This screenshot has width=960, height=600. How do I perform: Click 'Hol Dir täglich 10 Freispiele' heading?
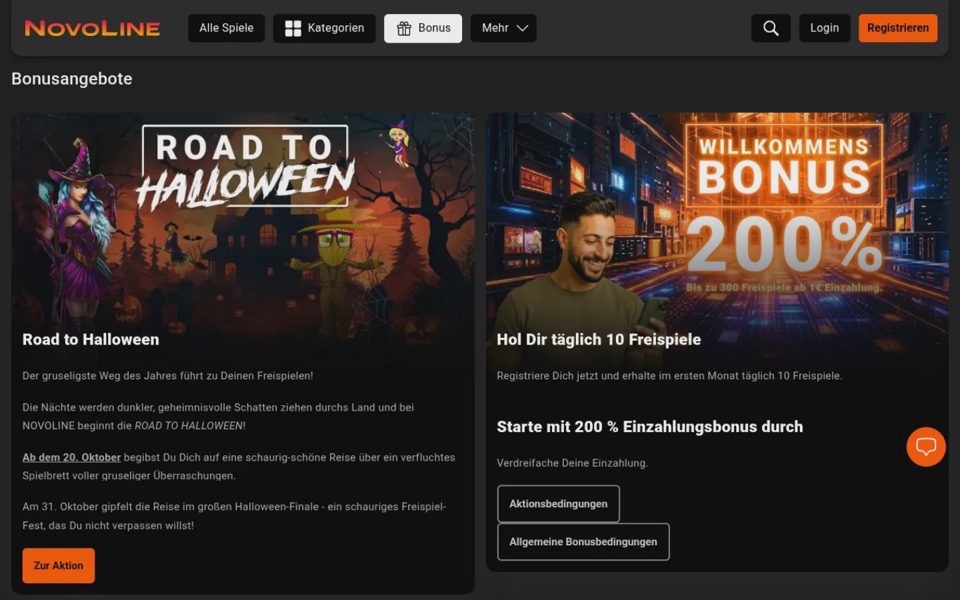click(599, 339)
